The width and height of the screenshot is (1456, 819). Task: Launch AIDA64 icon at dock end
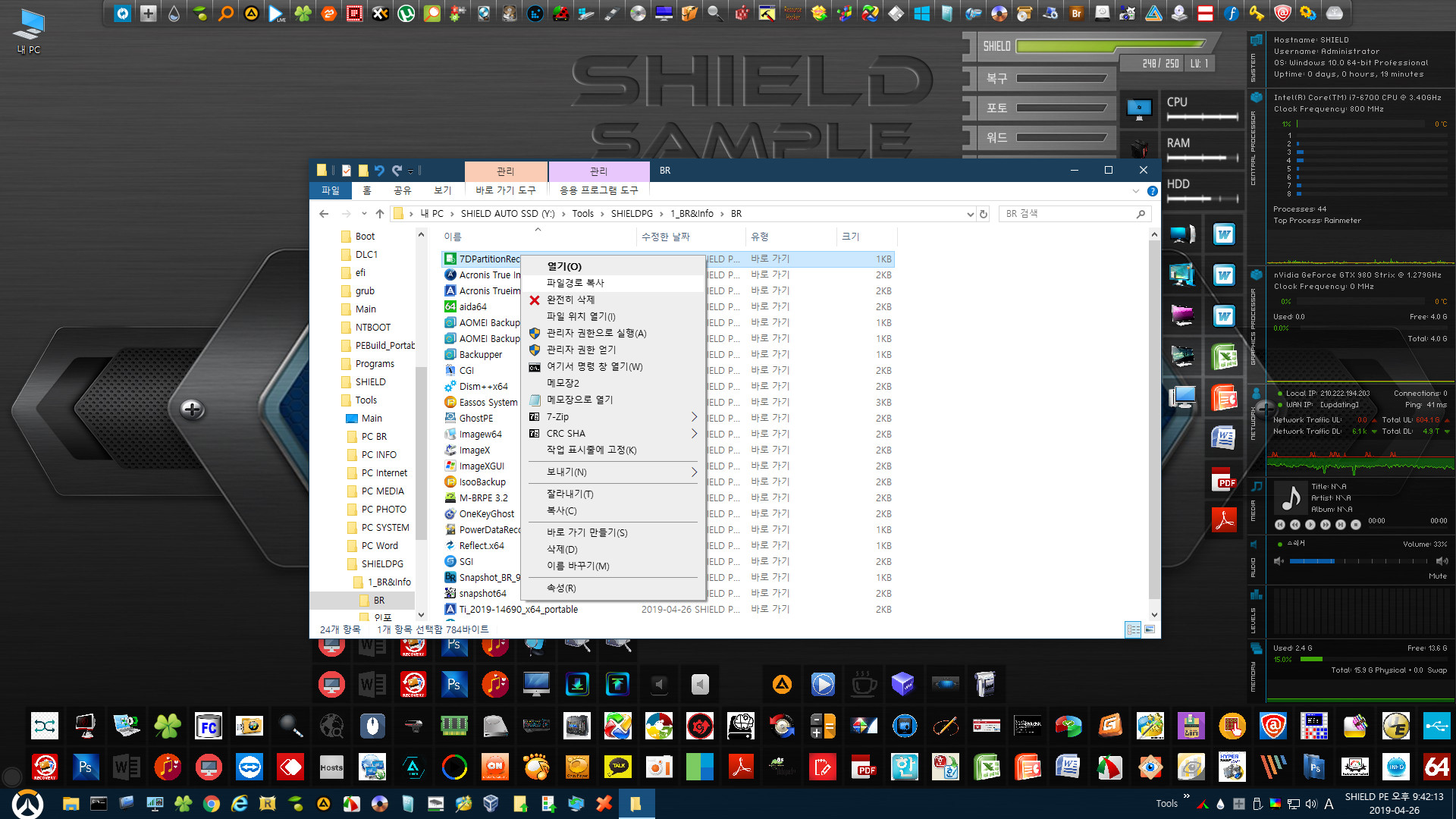pyautogui.click(x=1437, y=767)
